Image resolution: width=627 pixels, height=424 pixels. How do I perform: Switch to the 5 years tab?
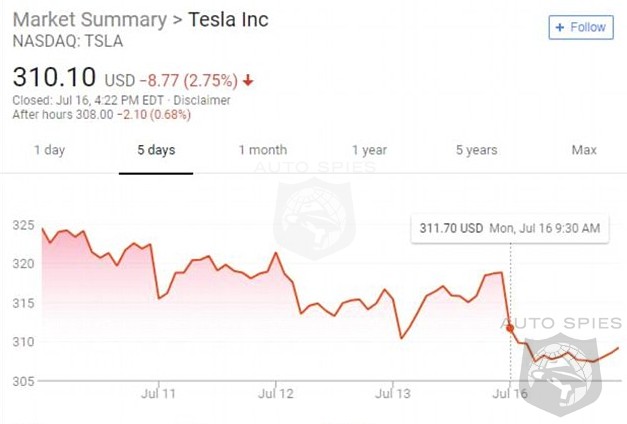click(476, 150)
